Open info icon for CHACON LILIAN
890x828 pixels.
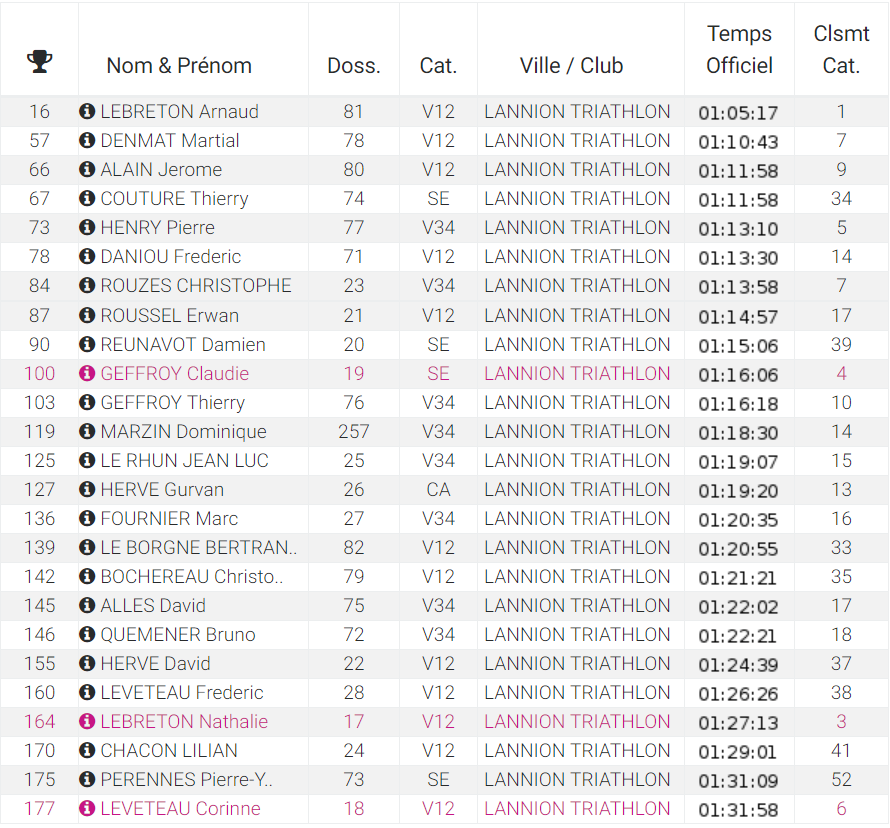pos(87,751)
